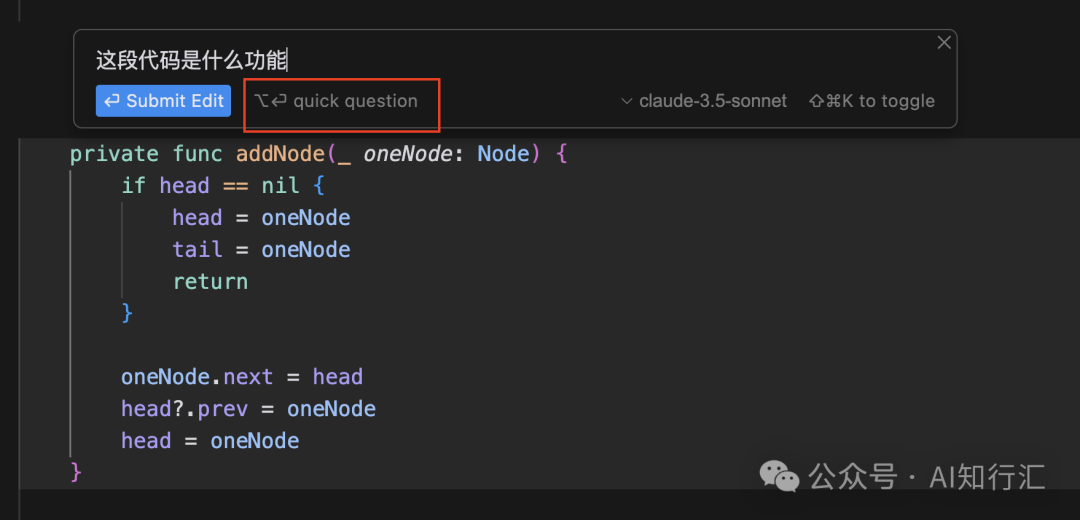This screenshot has width=1080, height=520.
Task: Click the return keyword
Action: [x=210, y=282]
